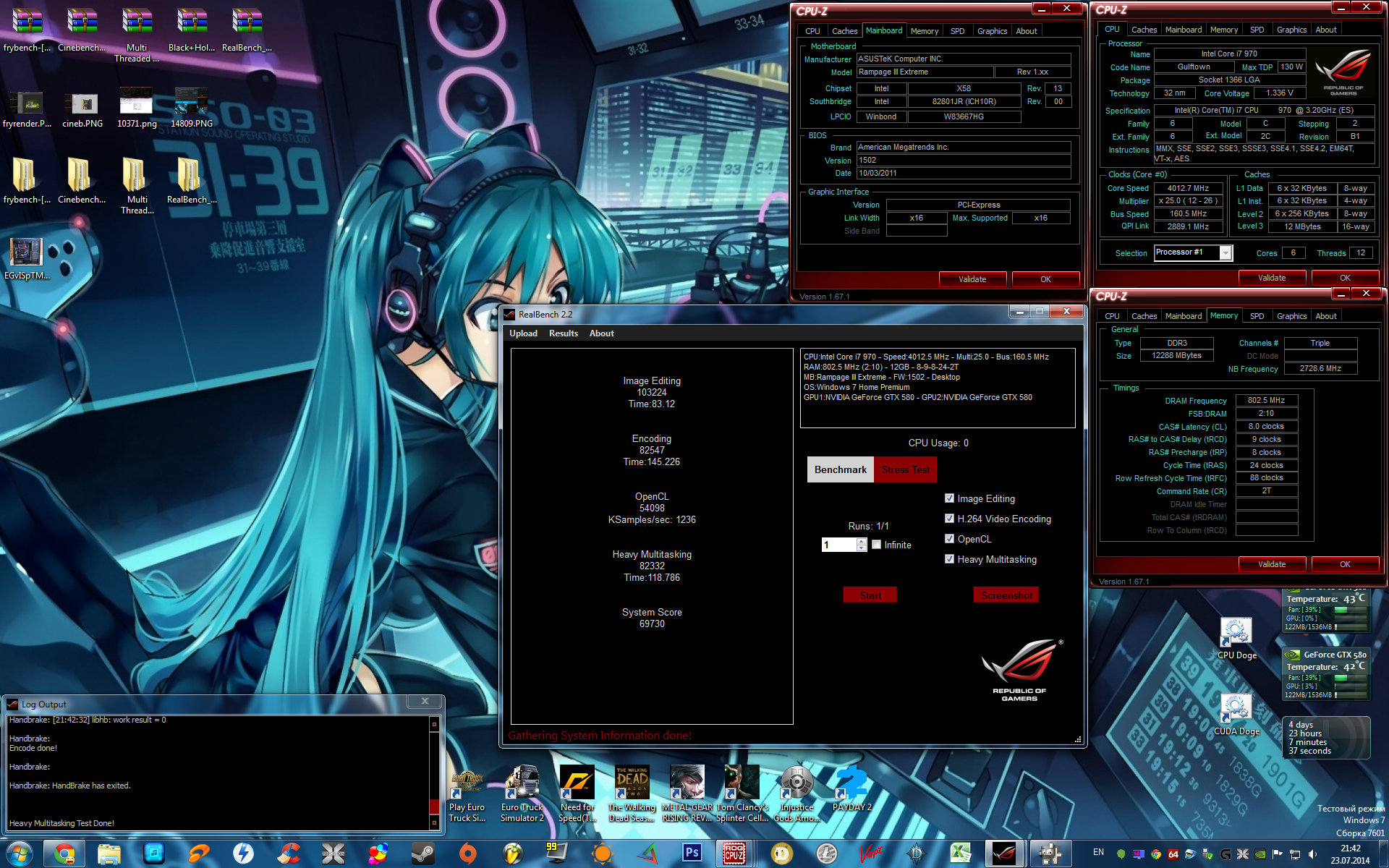This screenshot has height=868, width=1389.
Task: Open Upload menu in RealBench
Action: tap(523, 333)
